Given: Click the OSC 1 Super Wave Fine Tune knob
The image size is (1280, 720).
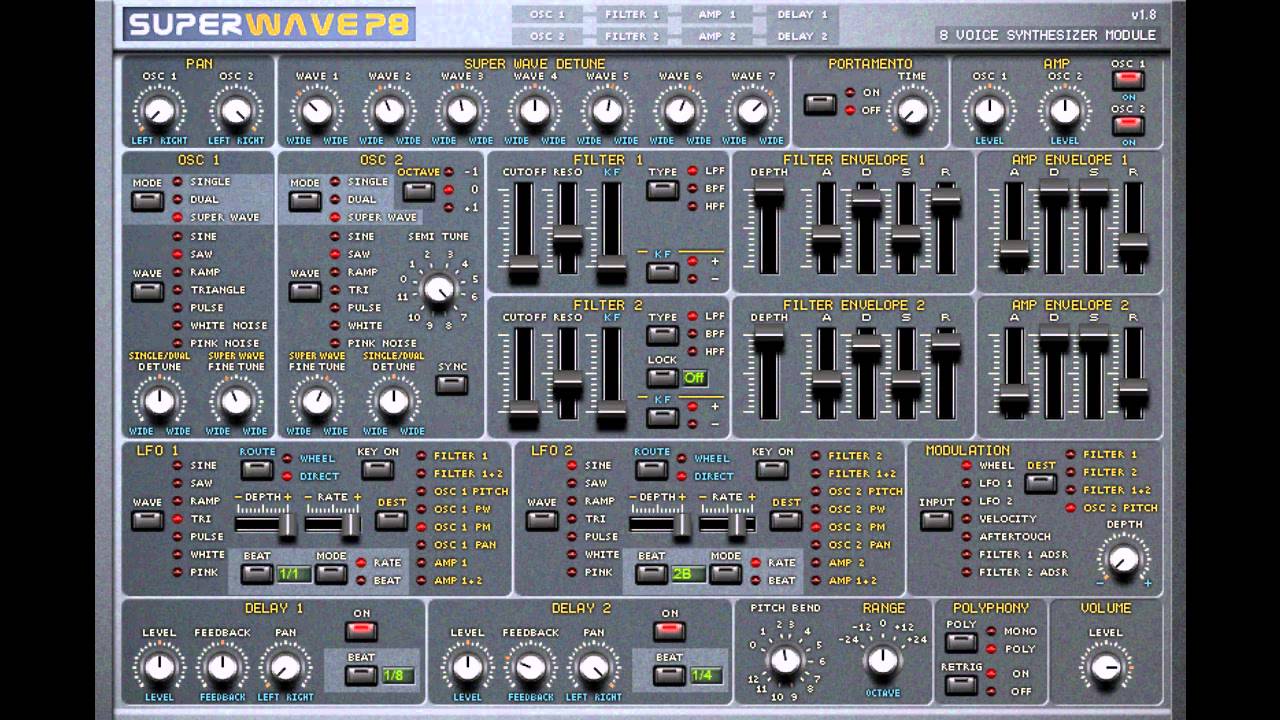Looking at the screenshot, I should click(236, 401).
